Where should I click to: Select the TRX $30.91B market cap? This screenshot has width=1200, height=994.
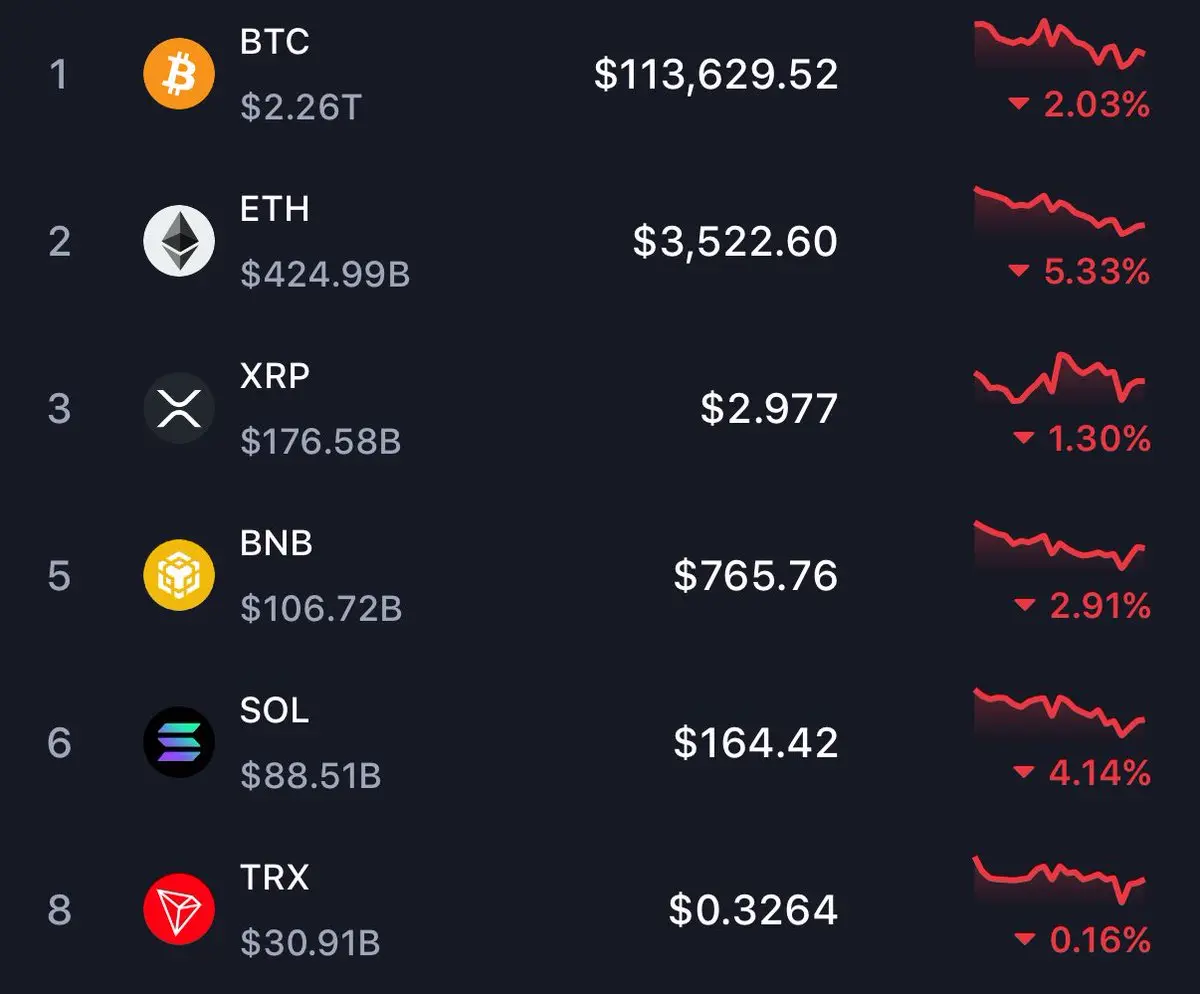tap(310, 942)
